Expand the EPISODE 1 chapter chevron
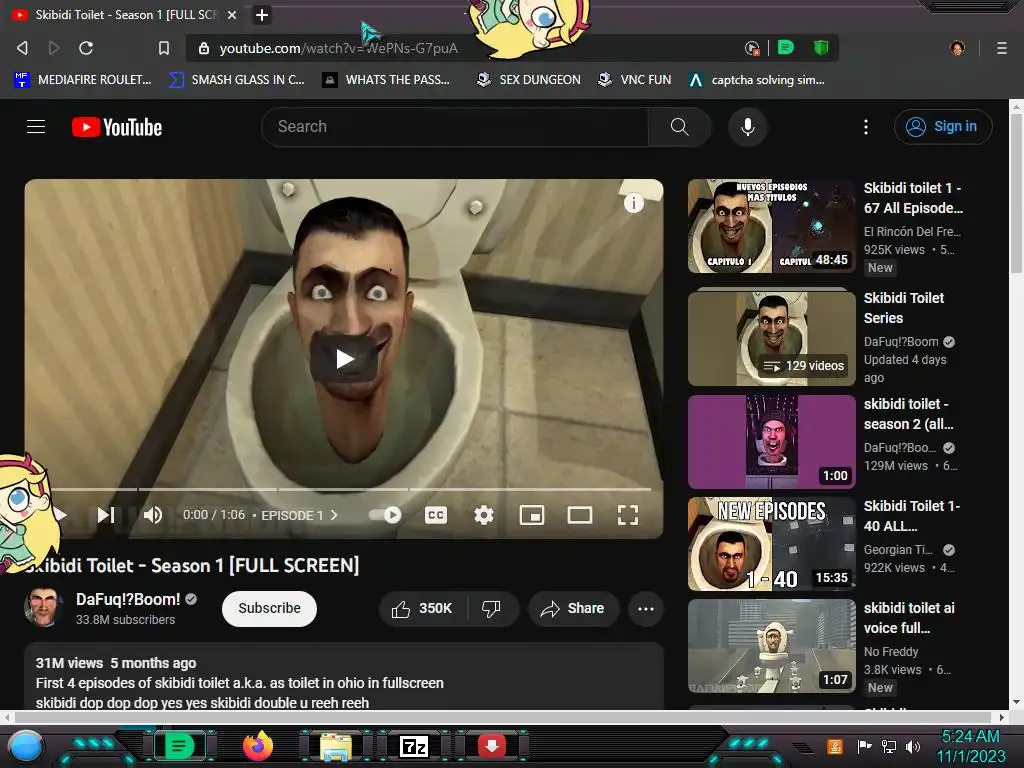 (334, 515)
